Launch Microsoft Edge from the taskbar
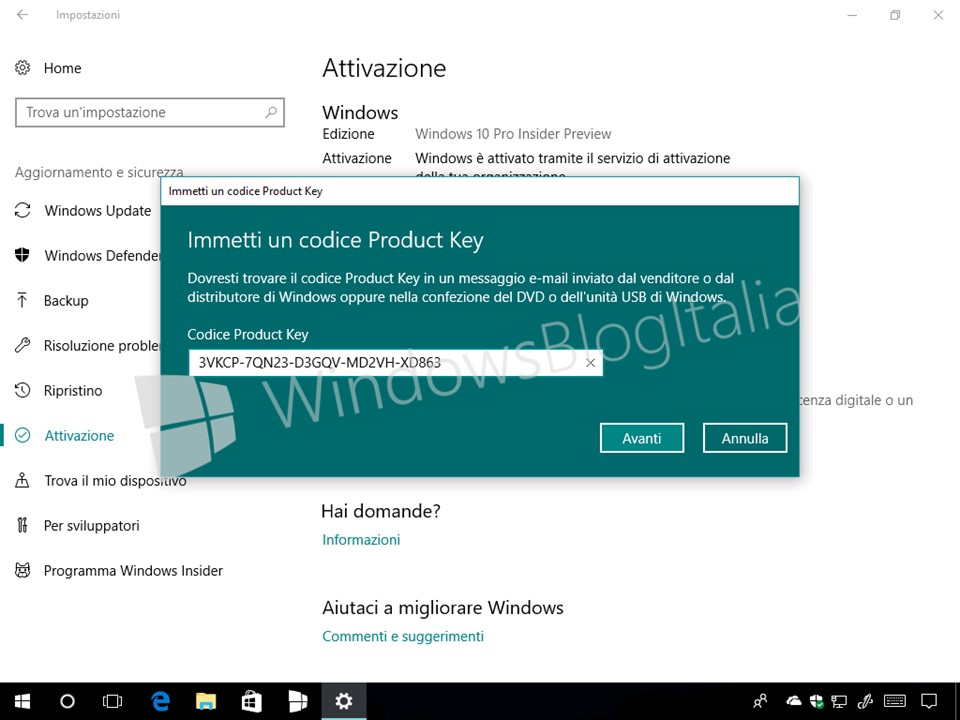 point(160,701)
